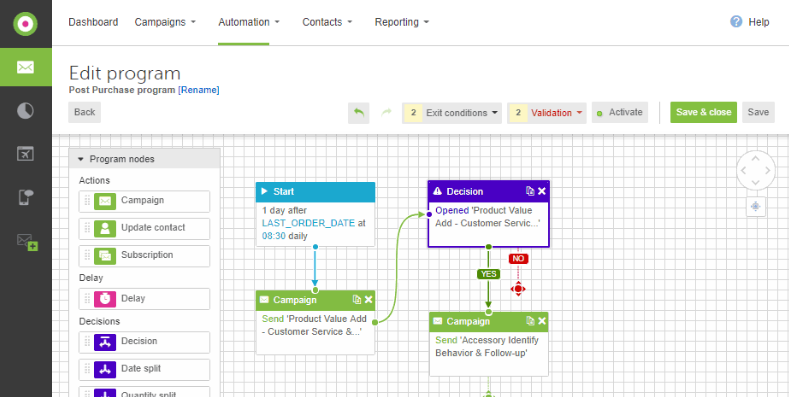Redo the last undone change

[386, 113]
